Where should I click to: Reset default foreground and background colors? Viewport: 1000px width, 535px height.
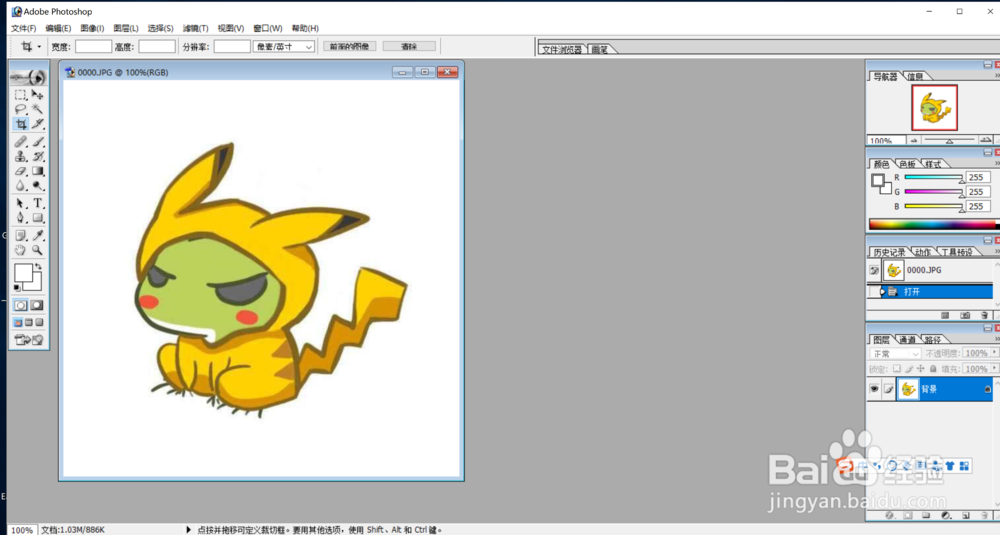[17, 288]
